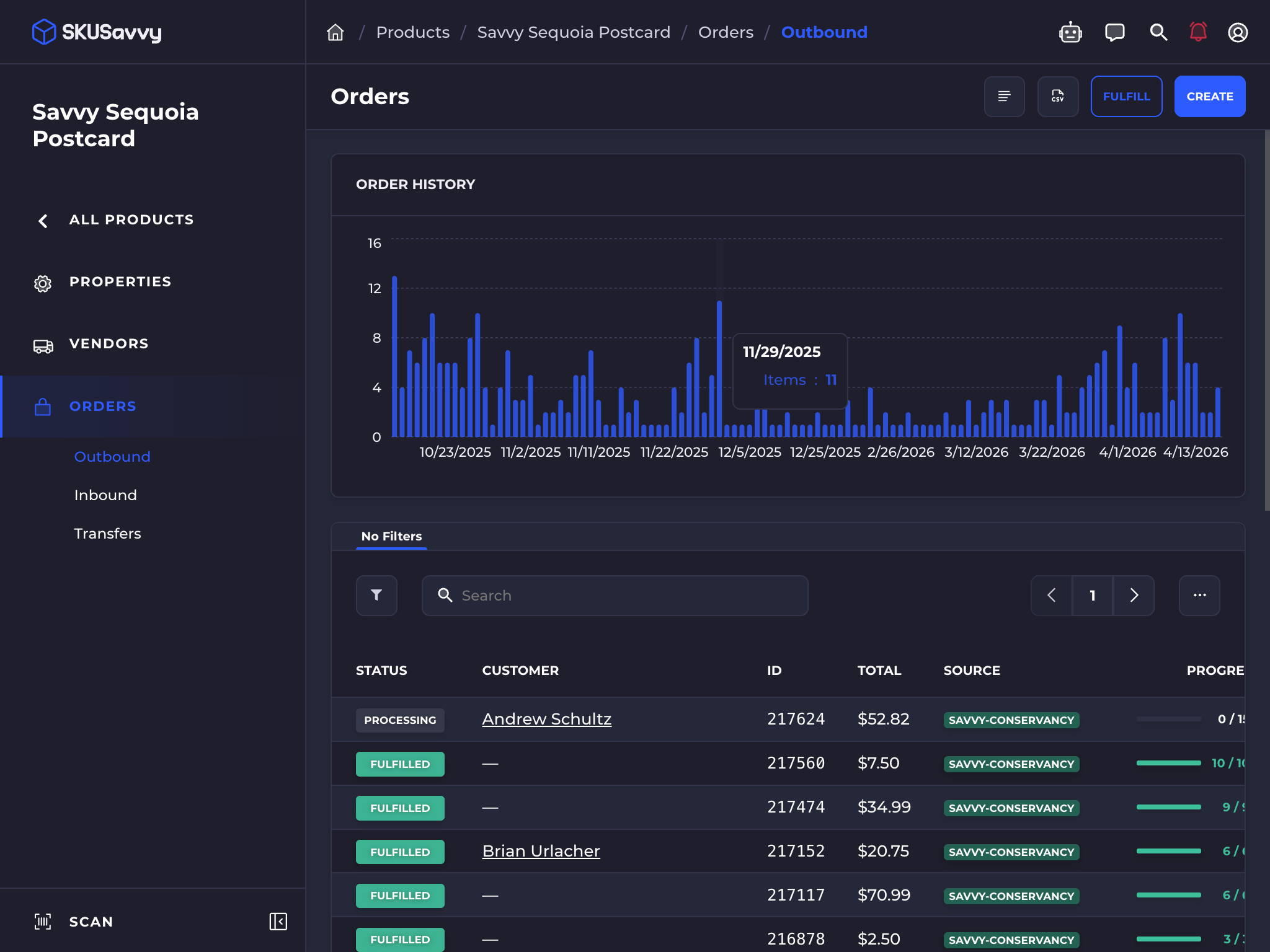Viewport: 1270px width, 952px height.
Task: Click the list sort icon beside CSV
Action: (1004, 97)
